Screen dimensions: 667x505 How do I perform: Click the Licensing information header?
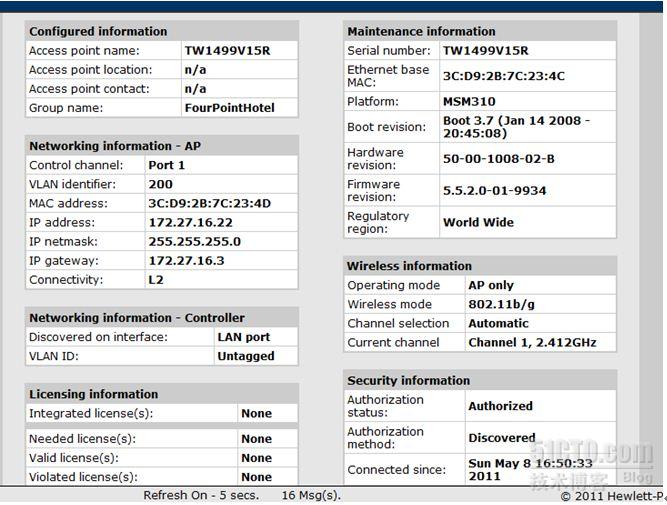162,394
